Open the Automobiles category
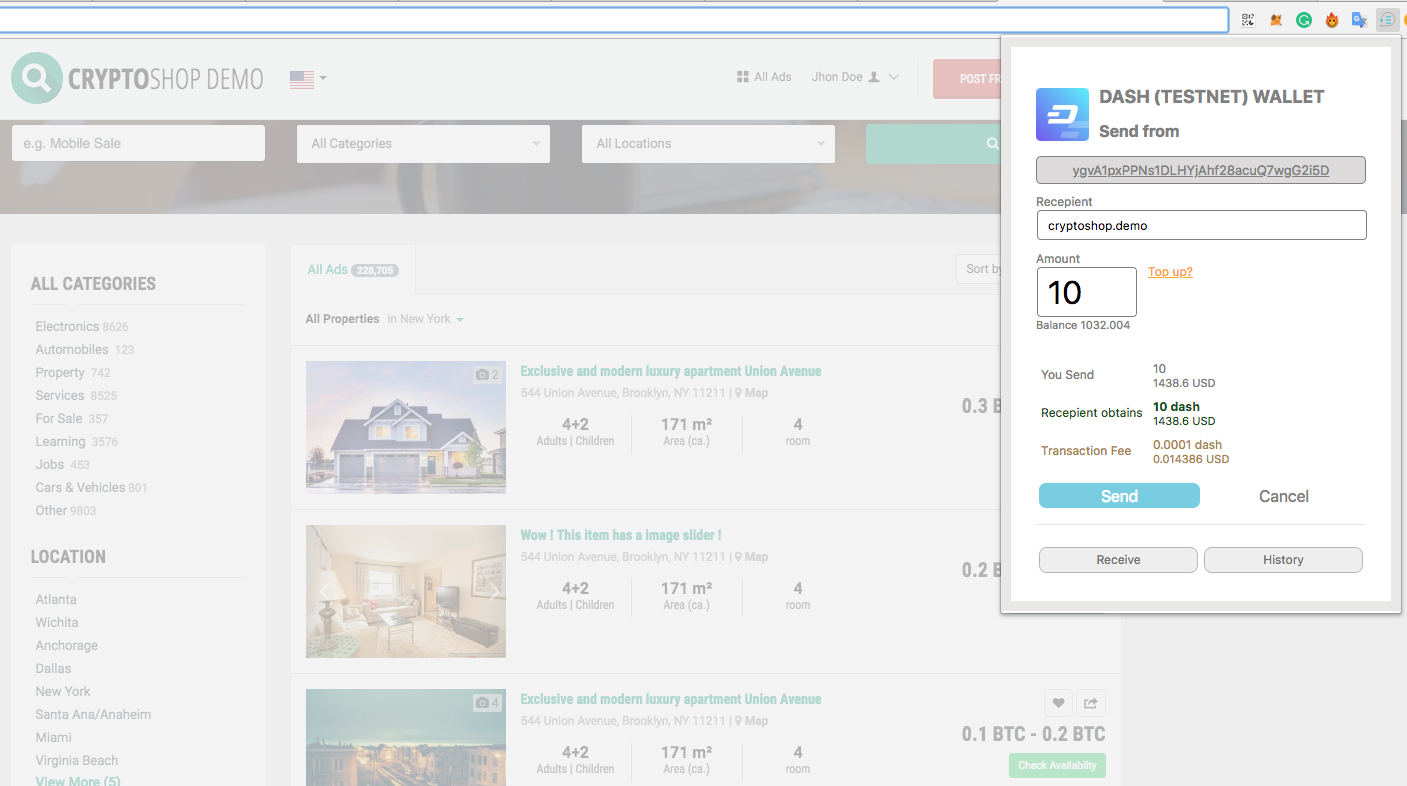Image resolution: width=1407 pixels, height=786 pixels. point(72,349)
